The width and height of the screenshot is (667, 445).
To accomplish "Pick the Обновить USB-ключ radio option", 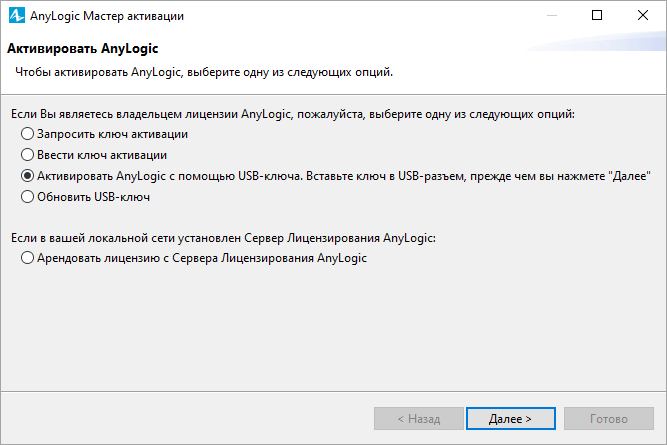I will (27, 197).
